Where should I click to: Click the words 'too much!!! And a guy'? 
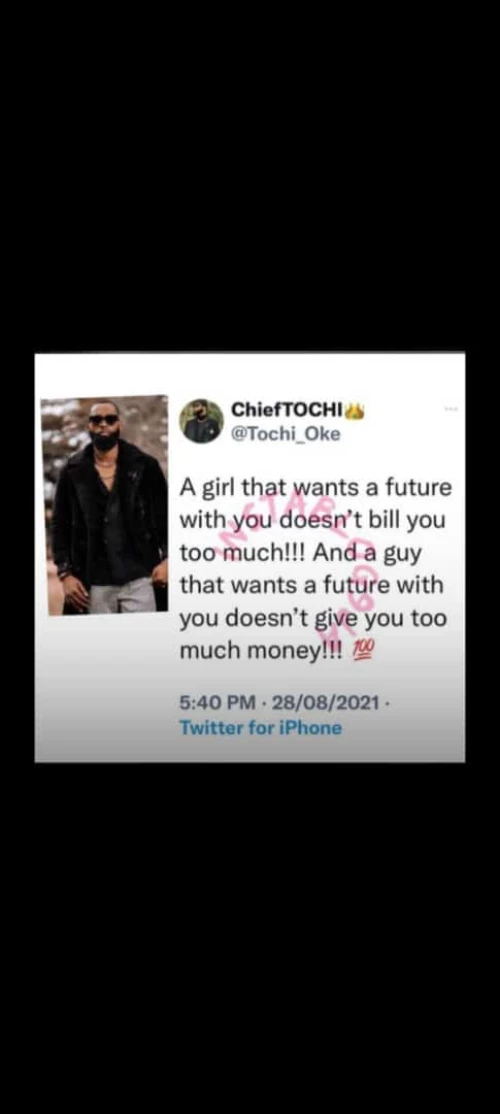[300, 554]
